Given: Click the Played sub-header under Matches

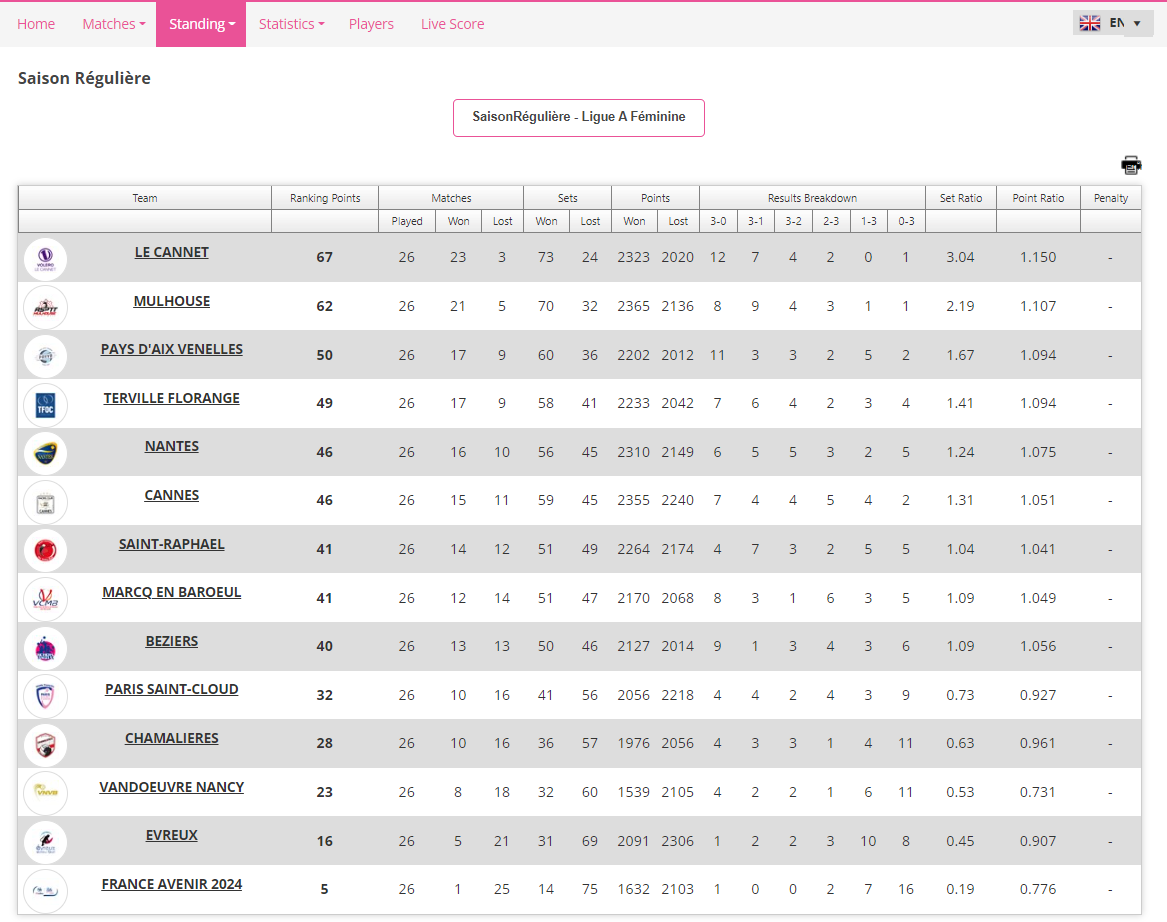Looking at the screenshot, I should pos(406,221).
